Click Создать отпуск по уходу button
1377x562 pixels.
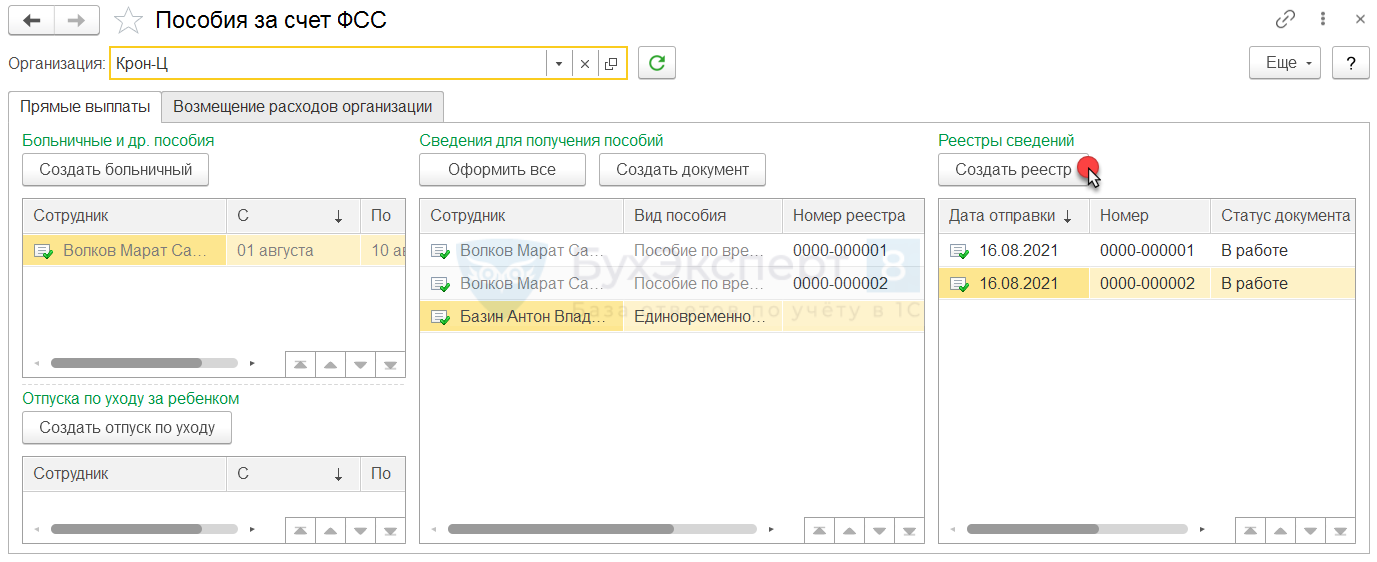point(127,428)
